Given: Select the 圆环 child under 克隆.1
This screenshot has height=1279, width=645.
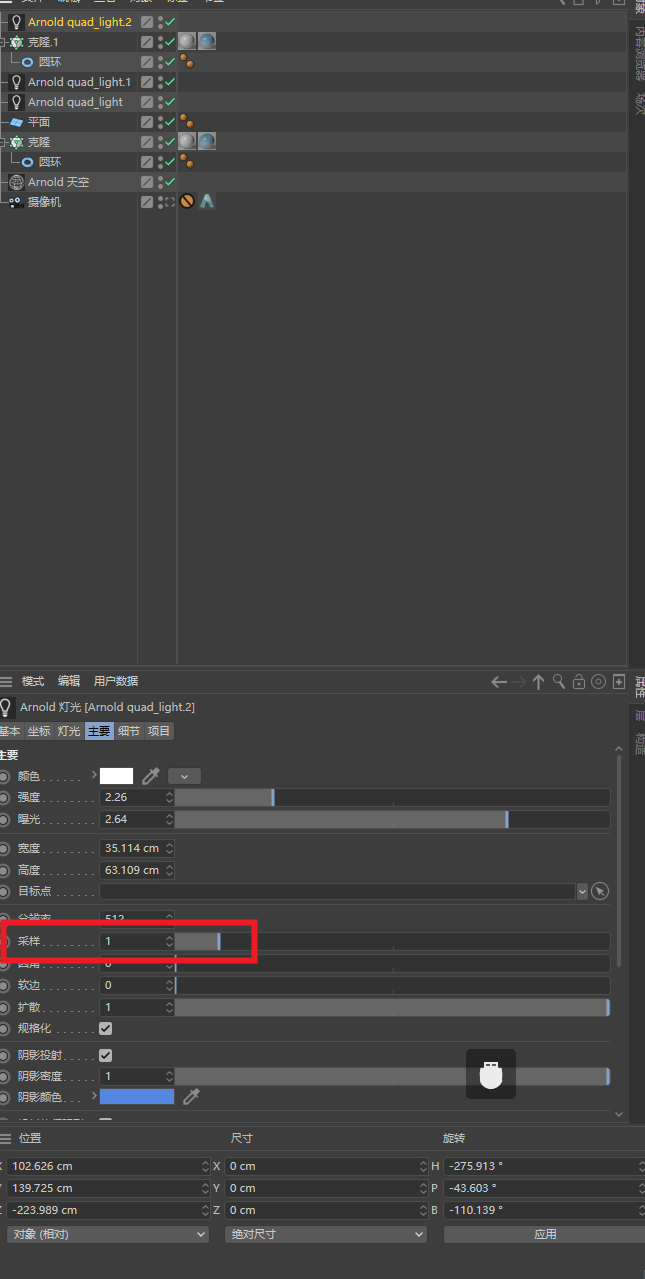Looking at the screenshot, I should 50,62.
